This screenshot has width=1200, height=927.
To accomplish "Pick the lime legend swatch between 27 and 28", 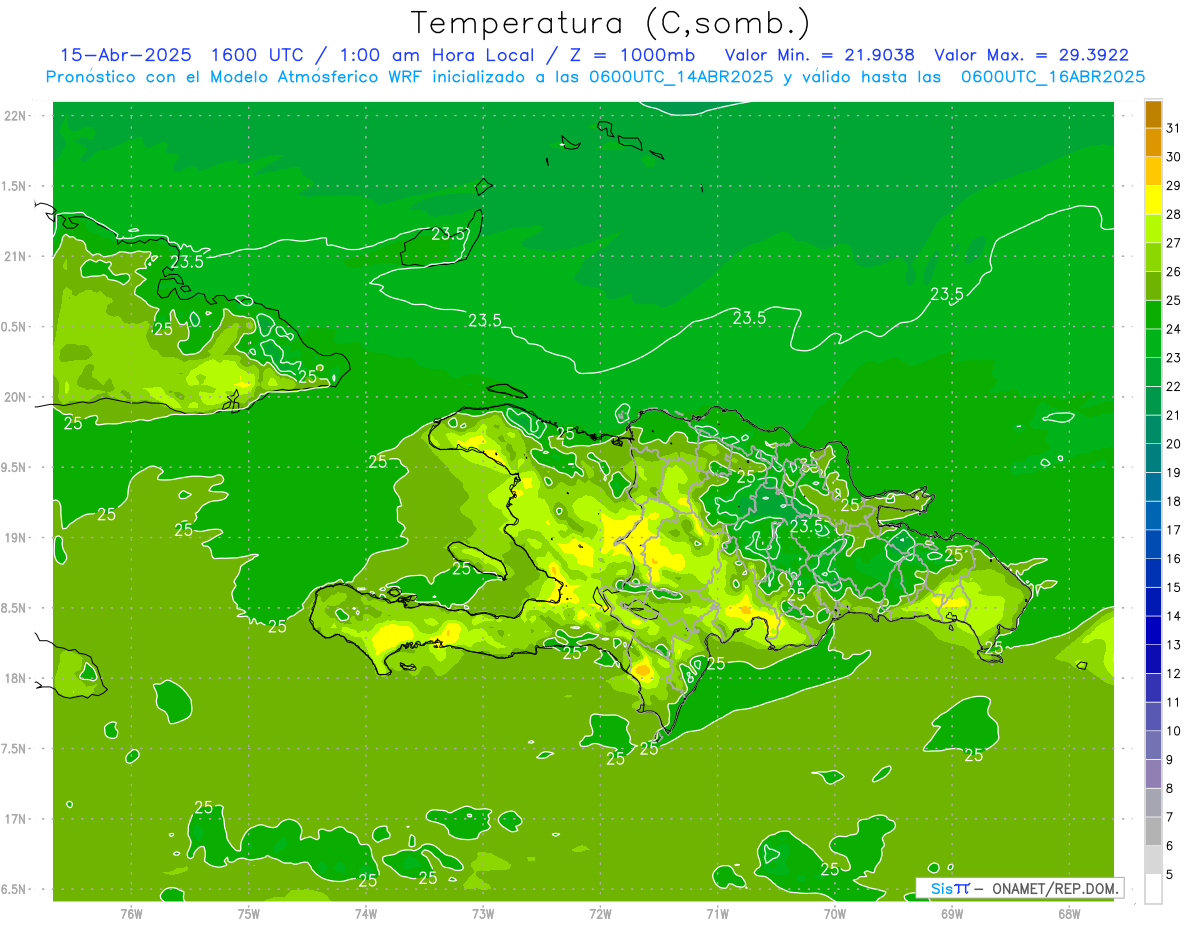I will pyautogui.click(x=1153, y=228).
